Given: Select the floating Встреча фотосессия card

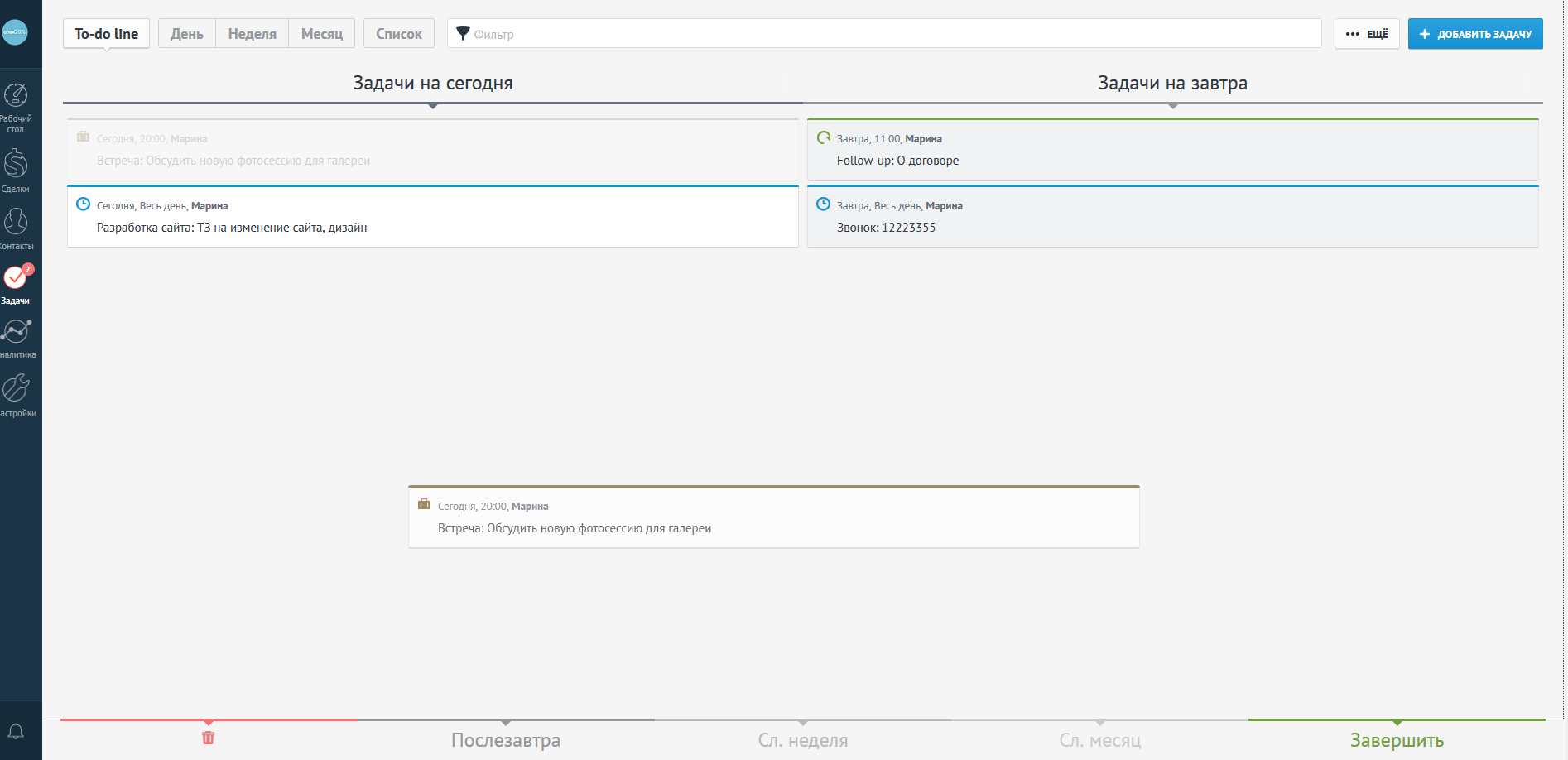Looking at the screenshot, I should pyautogui.click(x=774, y=517).
